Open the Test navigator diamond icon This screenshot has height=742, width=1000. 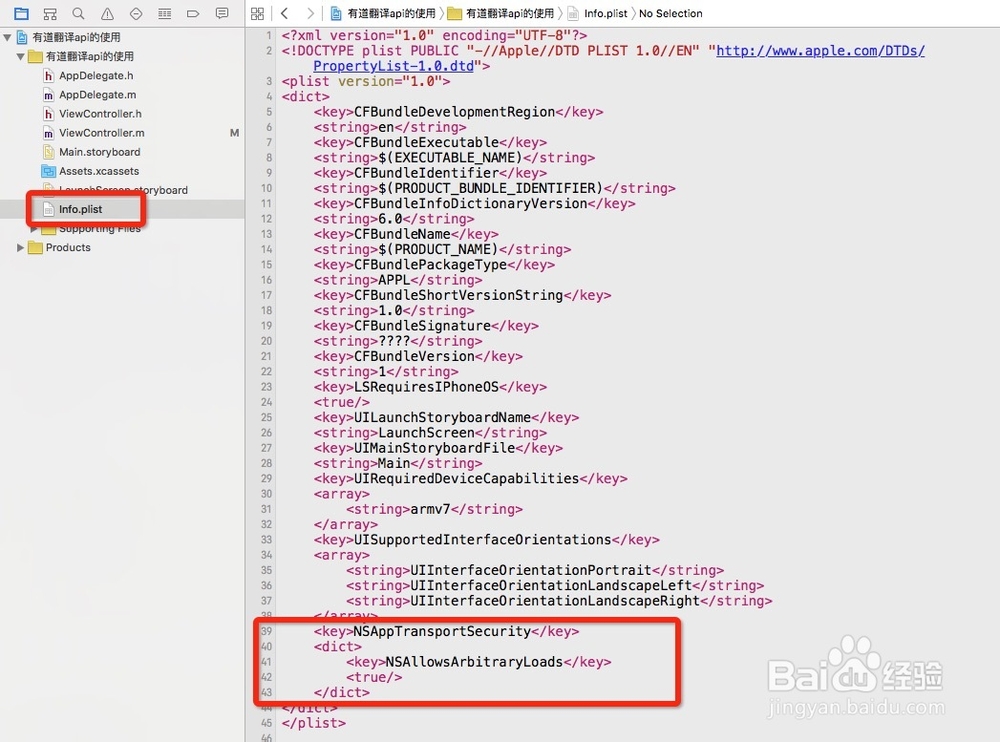pyautogui.click(x=136, y=13)
